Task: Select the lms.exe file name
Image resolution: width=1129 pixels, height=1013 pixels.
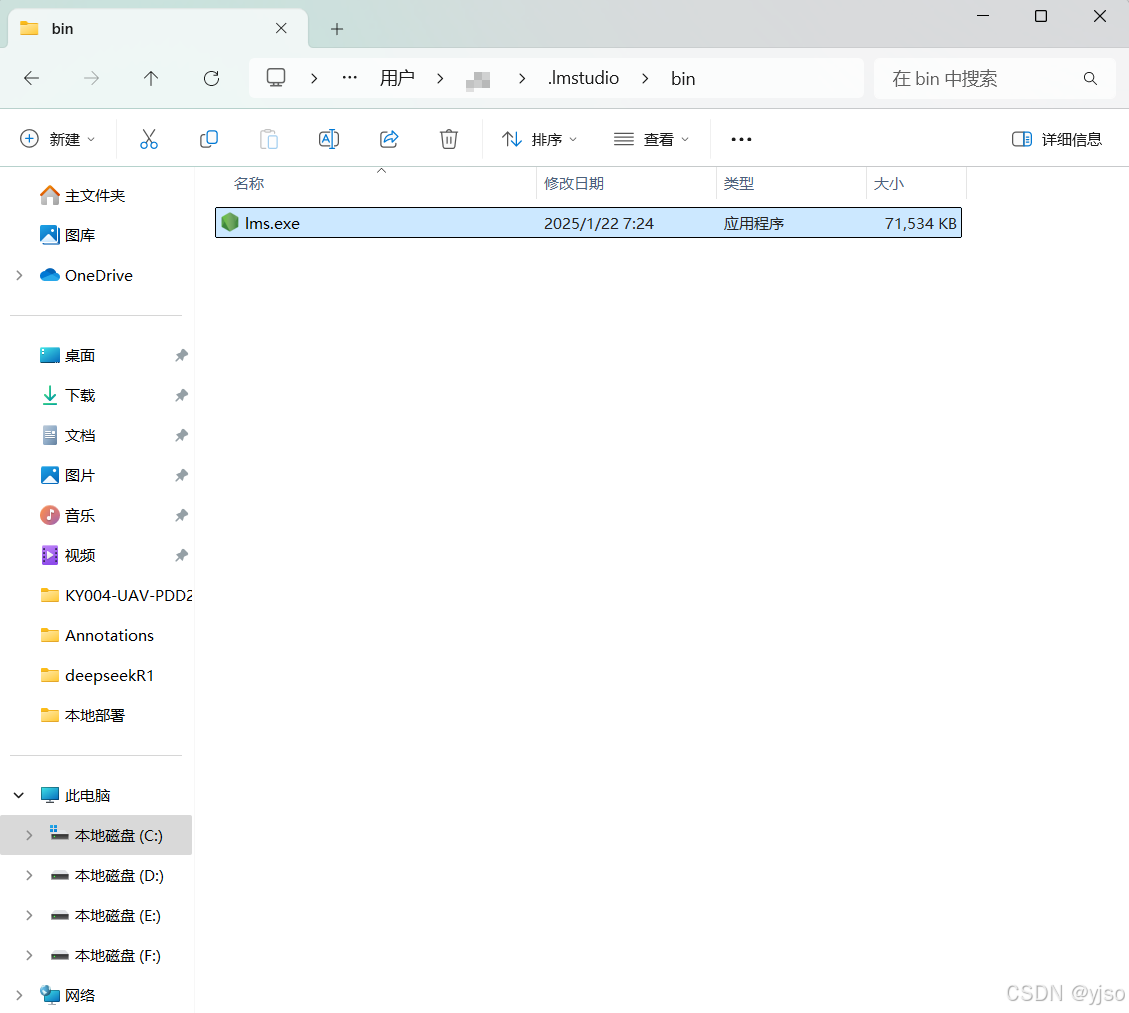Action: point(272,223)
